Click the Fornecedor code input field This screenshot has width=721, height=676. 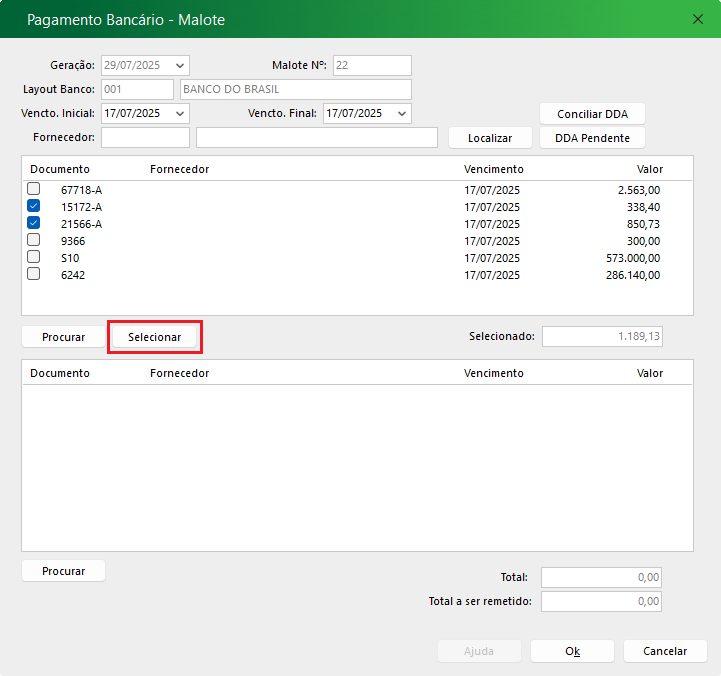pyautogui.click(x=145, y=138)
